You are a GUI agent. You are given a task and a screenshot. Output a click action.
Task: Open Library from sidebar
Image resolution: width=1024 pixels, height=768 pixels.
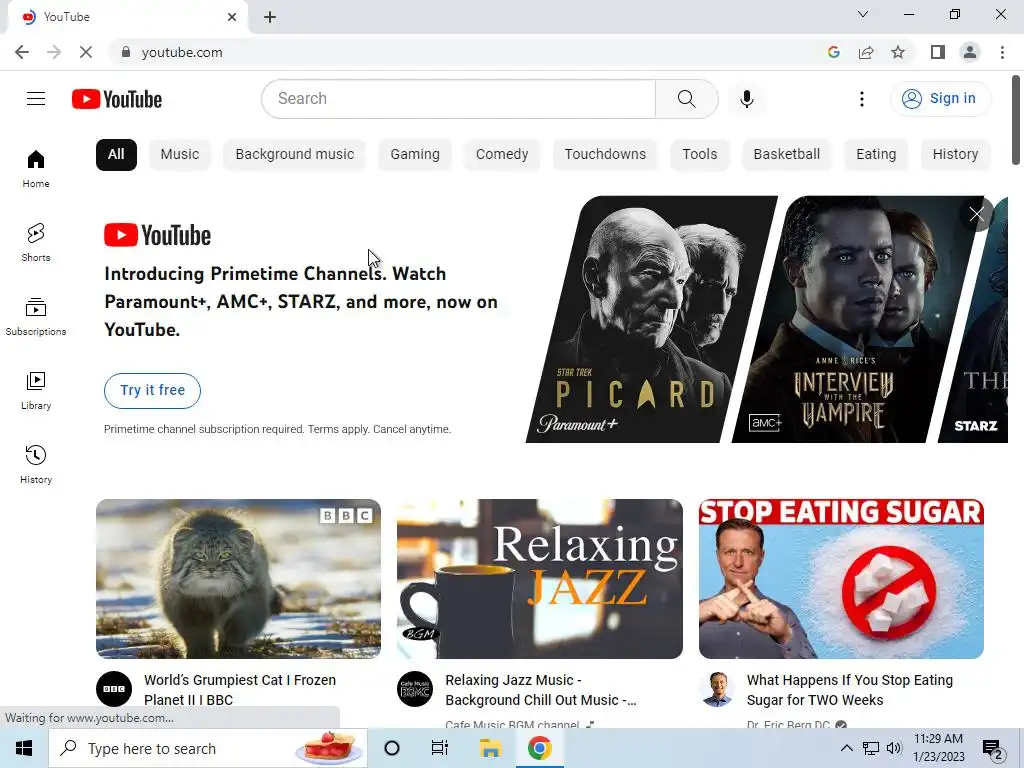36,391
